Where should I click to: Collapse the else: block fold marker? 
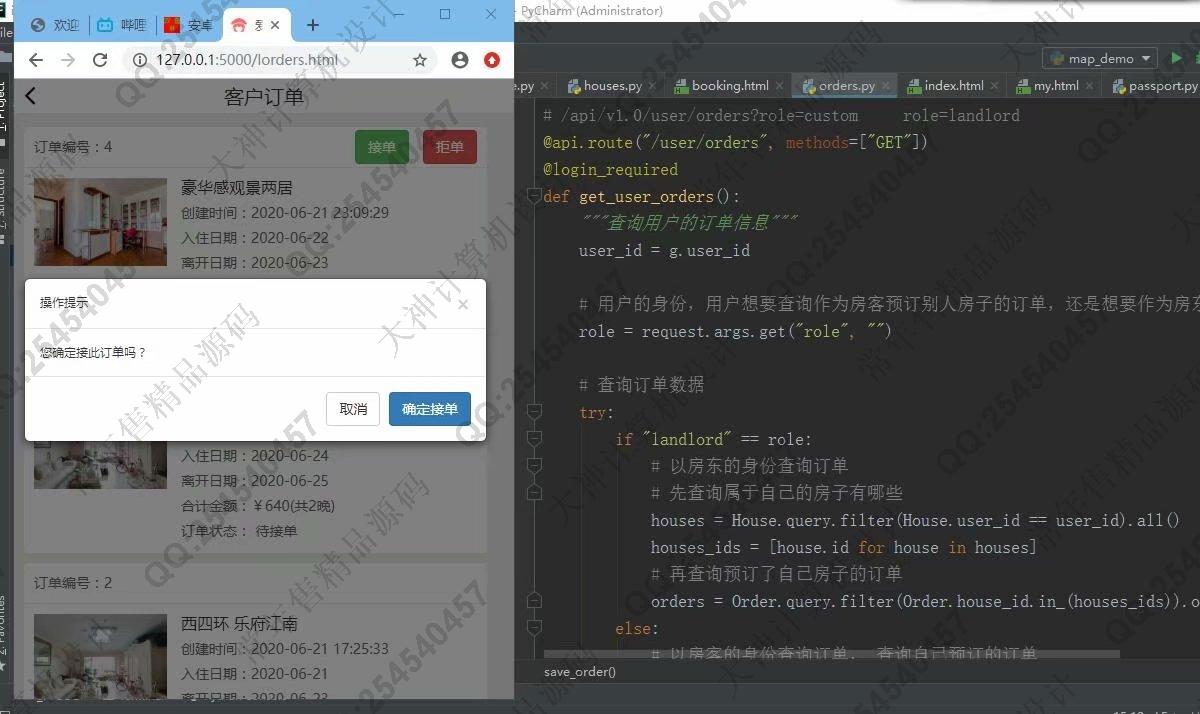[x=534, y=628]
